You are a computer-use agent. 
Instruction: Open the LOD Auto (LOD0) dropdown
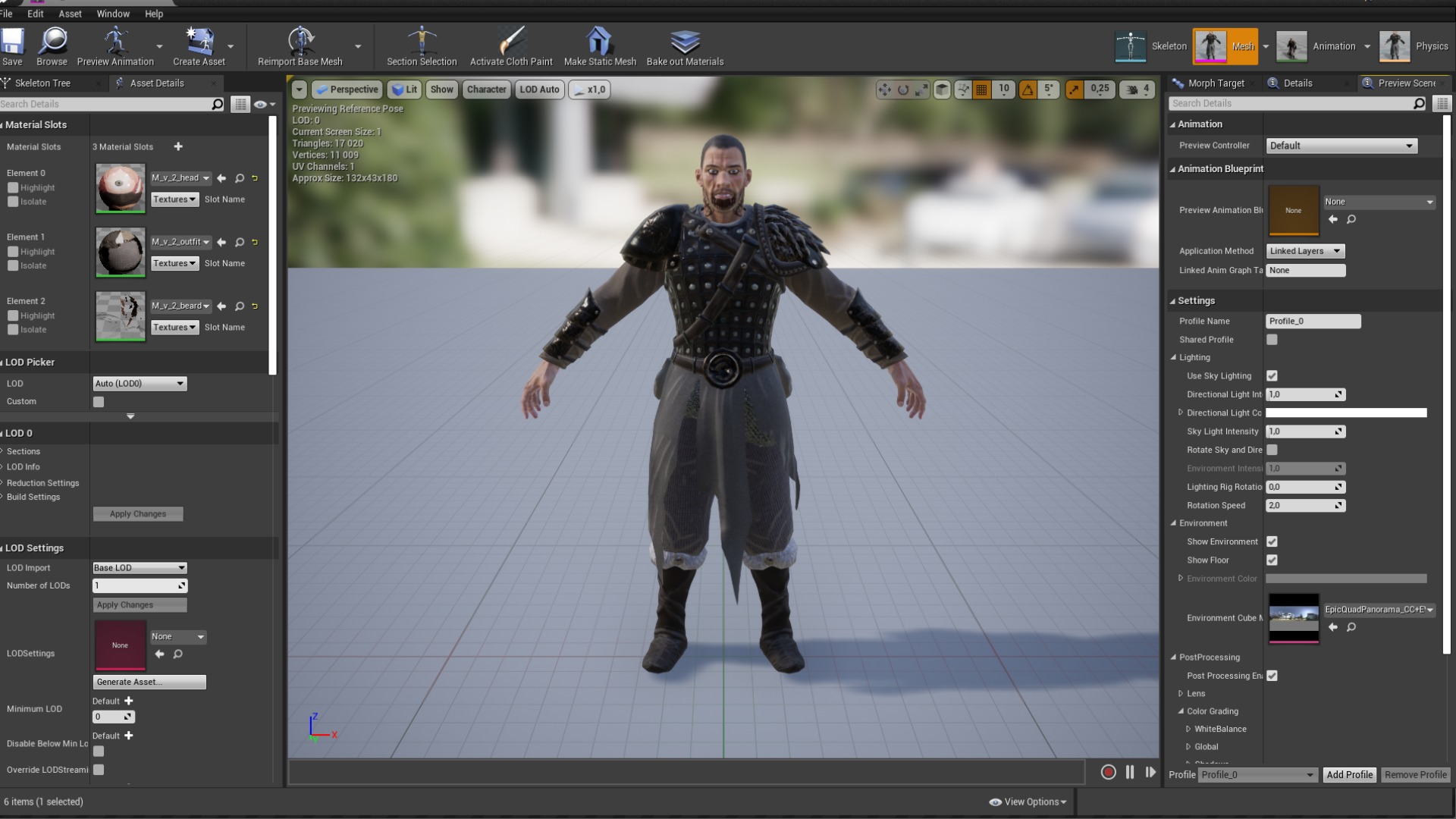(x=140, y=384)
